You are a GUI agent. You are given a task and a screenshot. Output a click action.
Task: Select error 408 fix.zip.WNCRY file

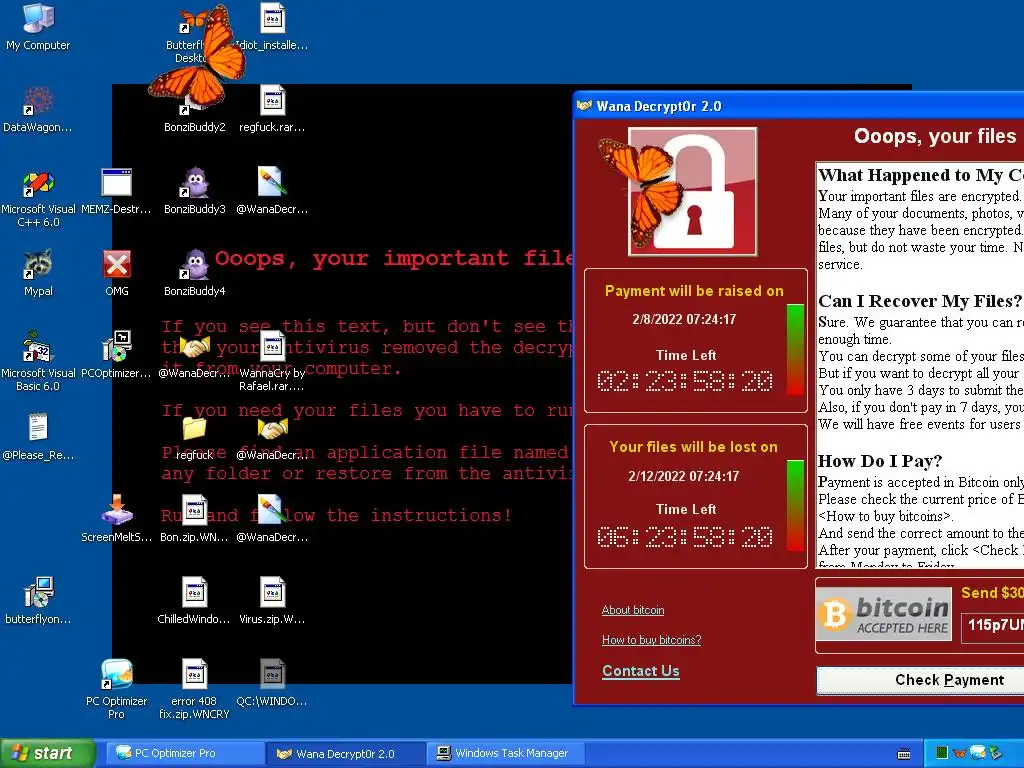pyautogui.click(x=194, y=689)
